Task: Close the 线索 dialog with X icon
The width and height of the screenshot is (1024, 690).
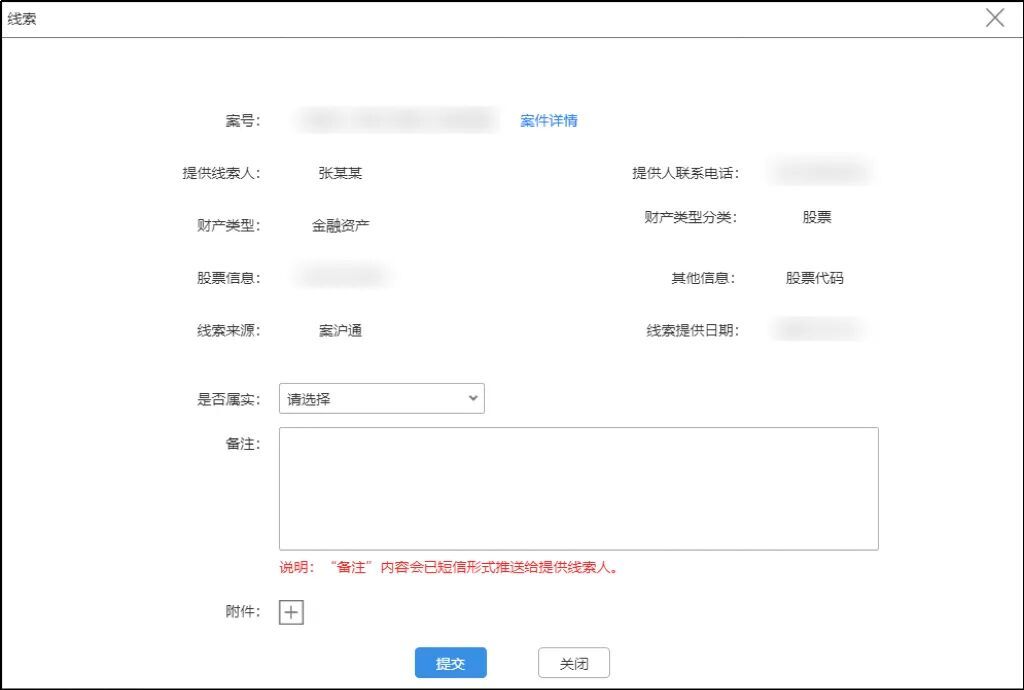Action: (994, 18)
